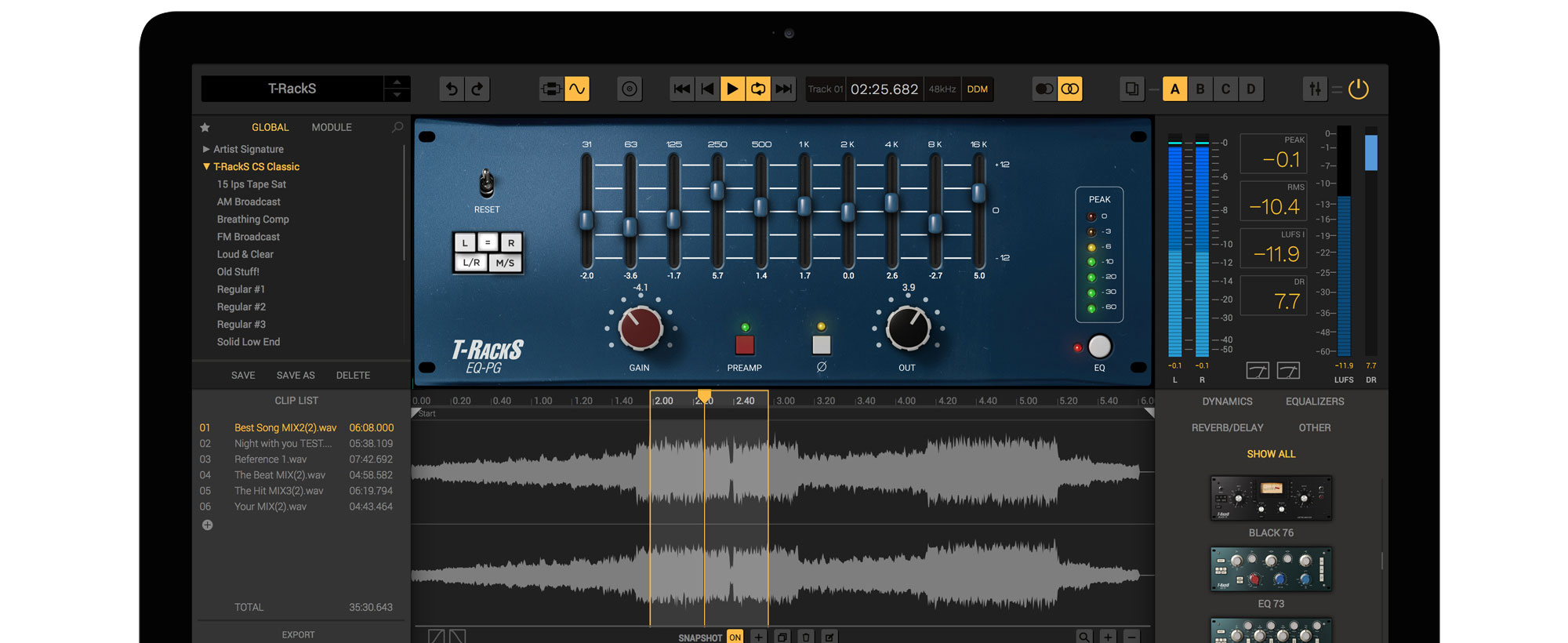This screenshot has width=1568, height=643.
Task: Click the SAVE AS preset button
Action: coord(296,376)
